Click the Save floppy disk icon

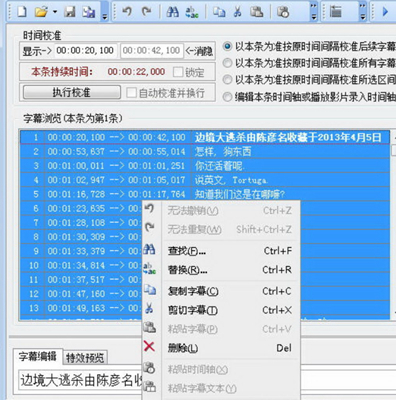(x=70, y=12)
